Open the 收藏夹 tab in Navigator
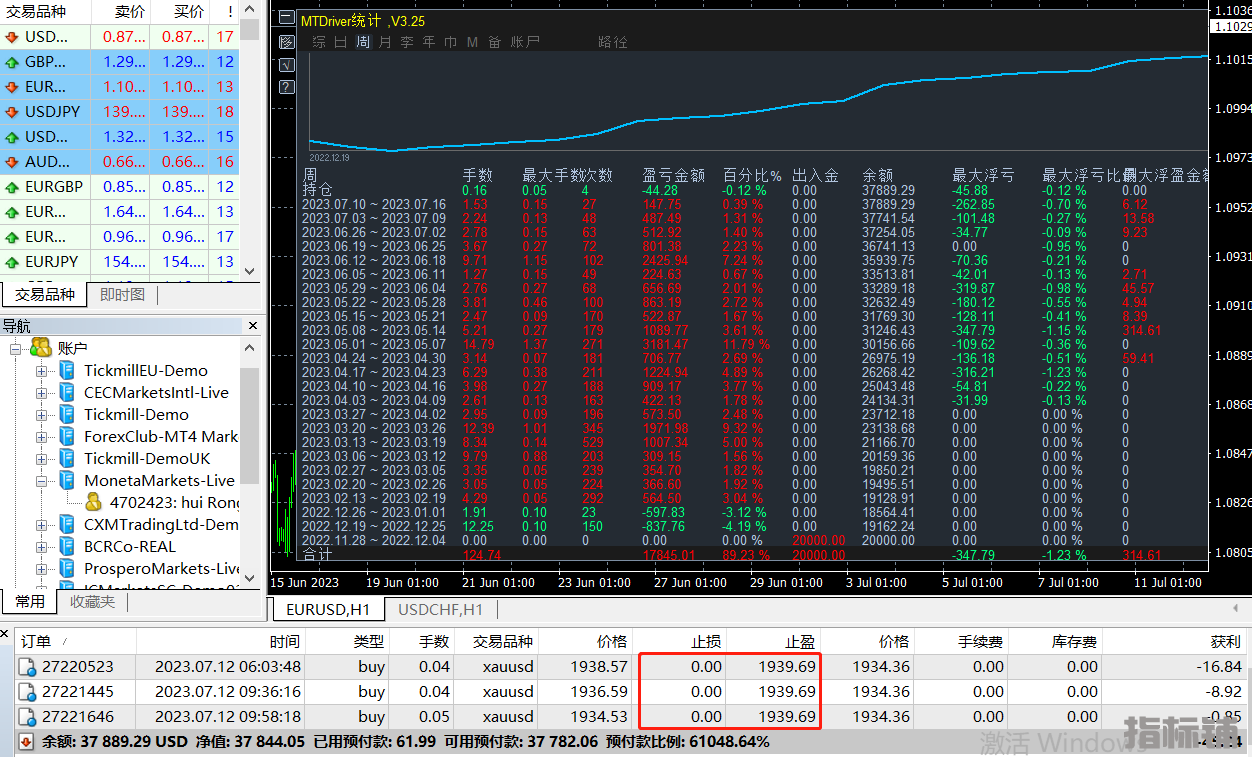 coord(92,601)
